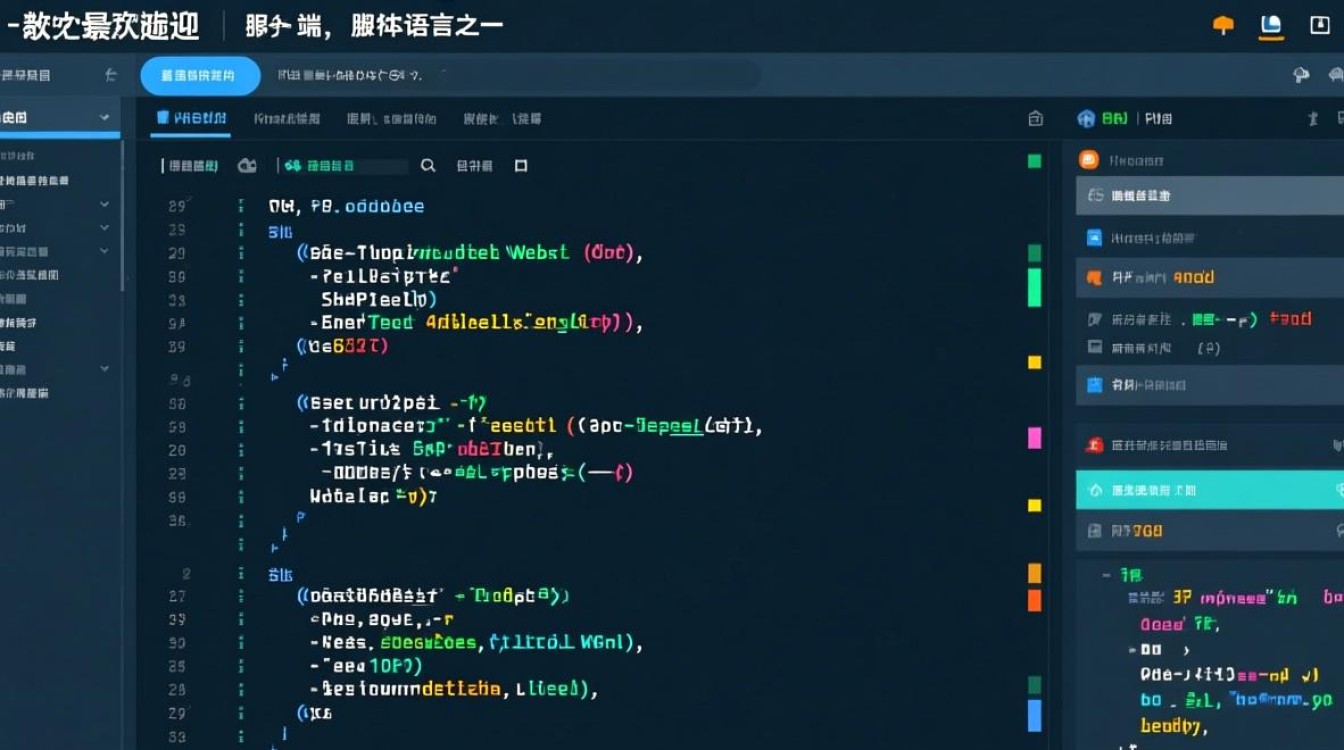The image size is (1344, 750).
Task: Click the blue rounded pill button in the top search bar
Action: point(199,75)
